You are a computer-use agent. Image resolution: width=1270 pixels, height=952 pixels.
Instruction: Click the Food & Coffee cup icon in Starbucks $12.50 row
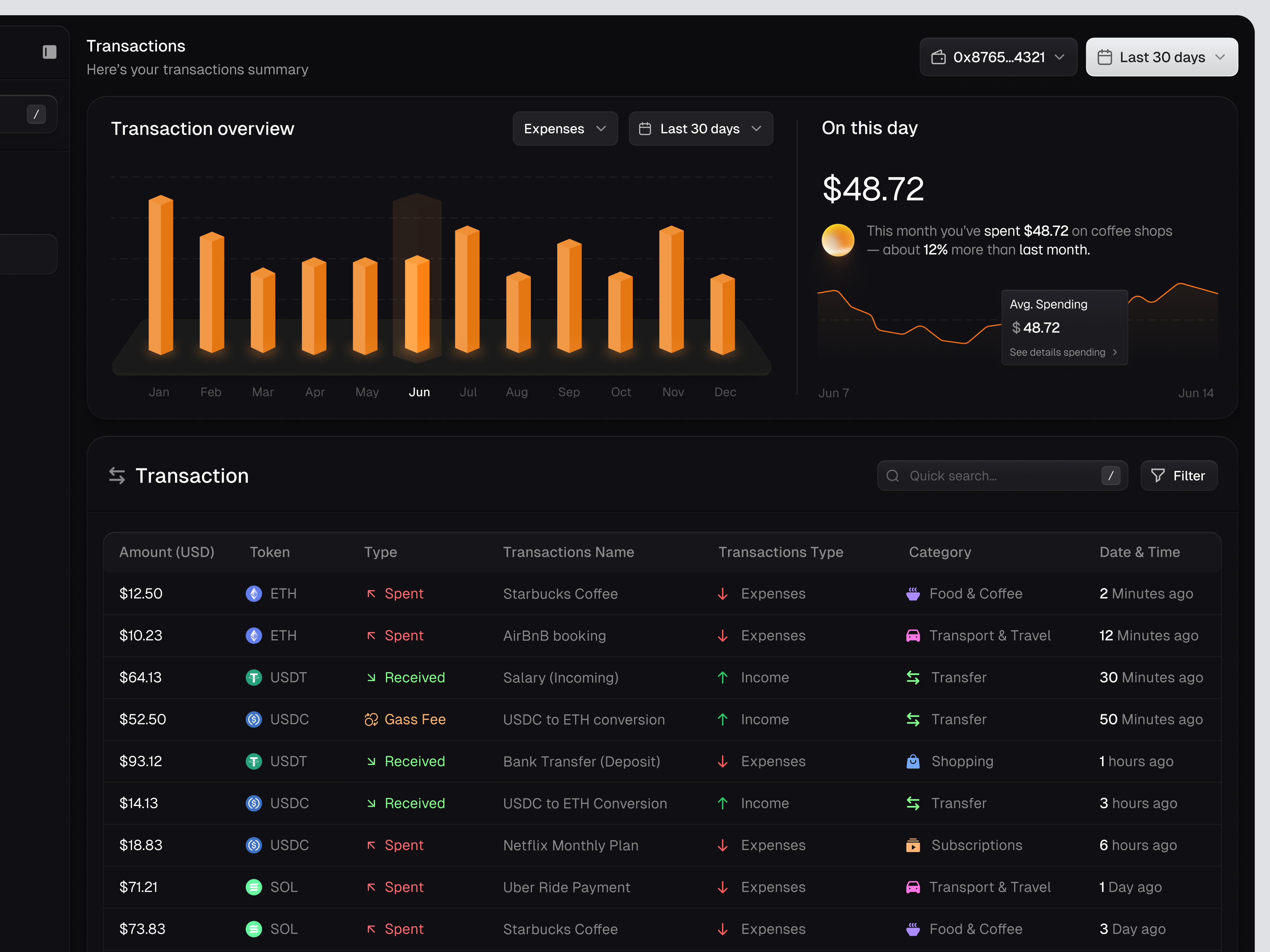(x=913, y=593)
